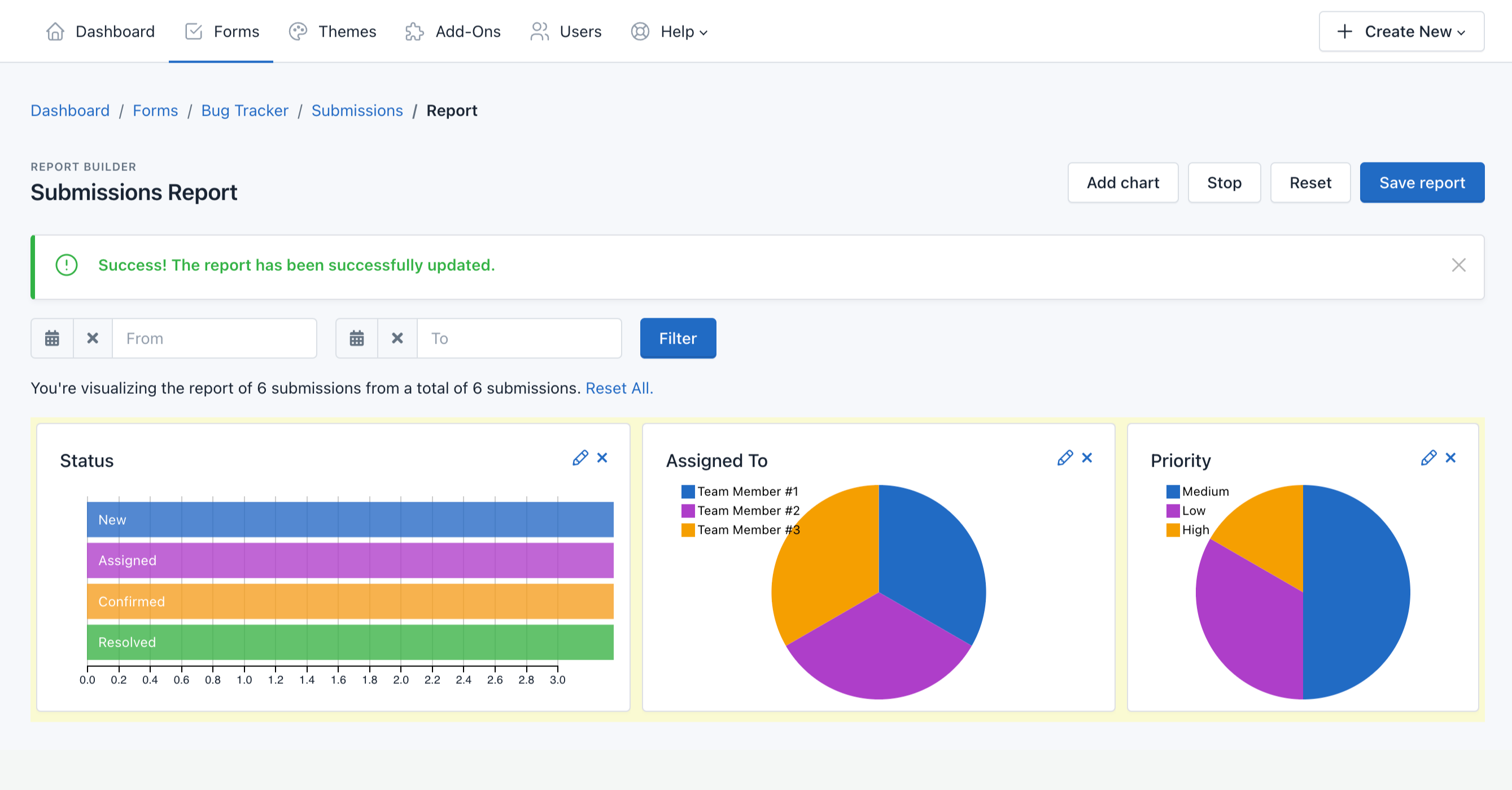Edit the Status chart with the pencil icon
The width and height of the screenshot is (1512, 790).
(580, 458)
